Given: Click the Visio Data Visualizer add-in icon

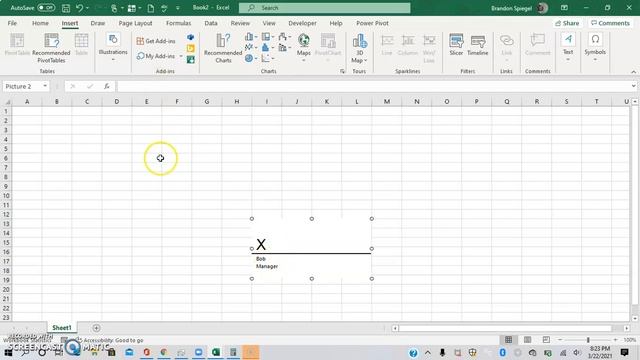Looking at the screenshot, I should 191,37.
